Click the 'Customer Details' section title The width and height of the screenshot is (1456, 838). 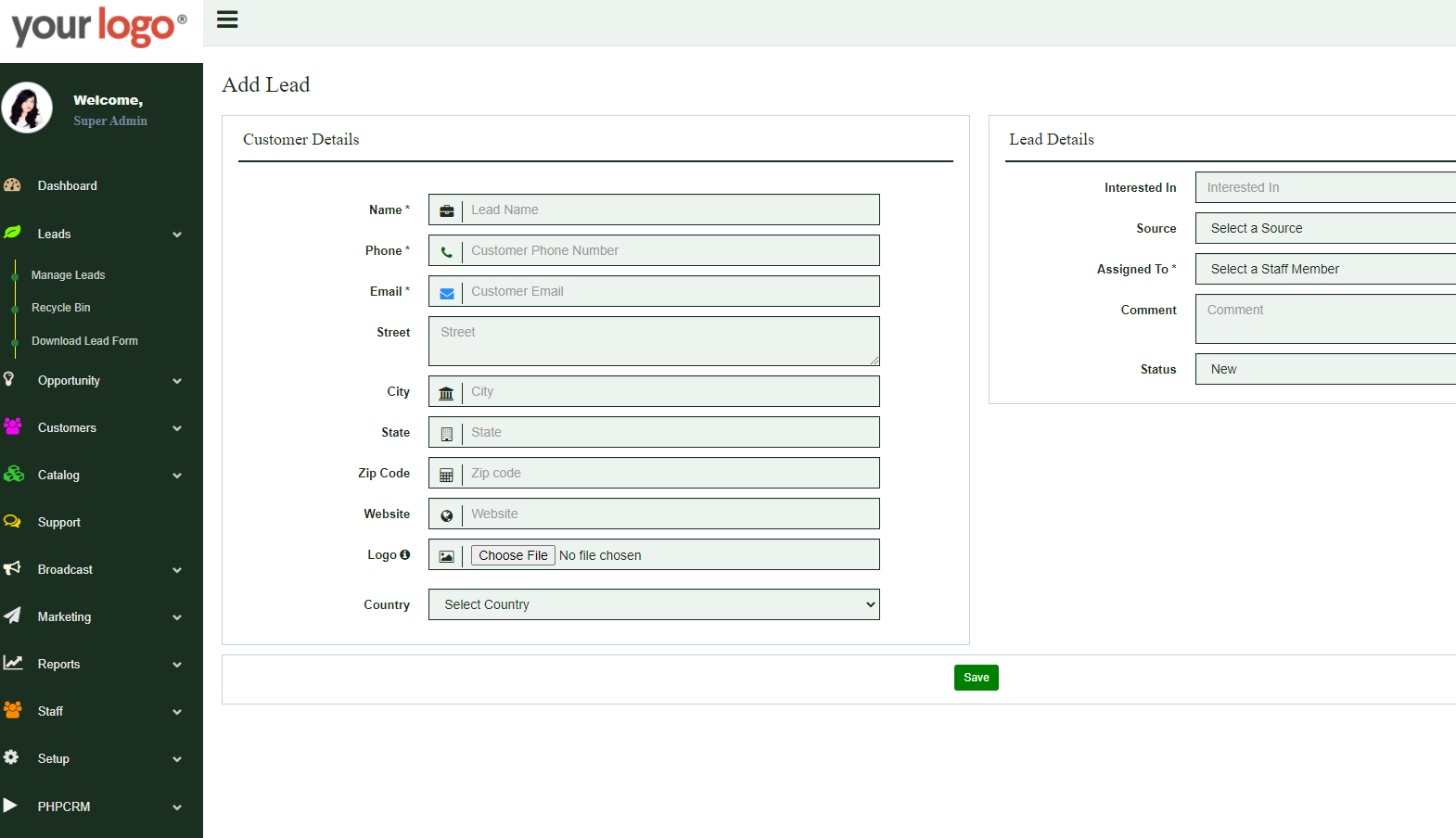tap(300, 139)
